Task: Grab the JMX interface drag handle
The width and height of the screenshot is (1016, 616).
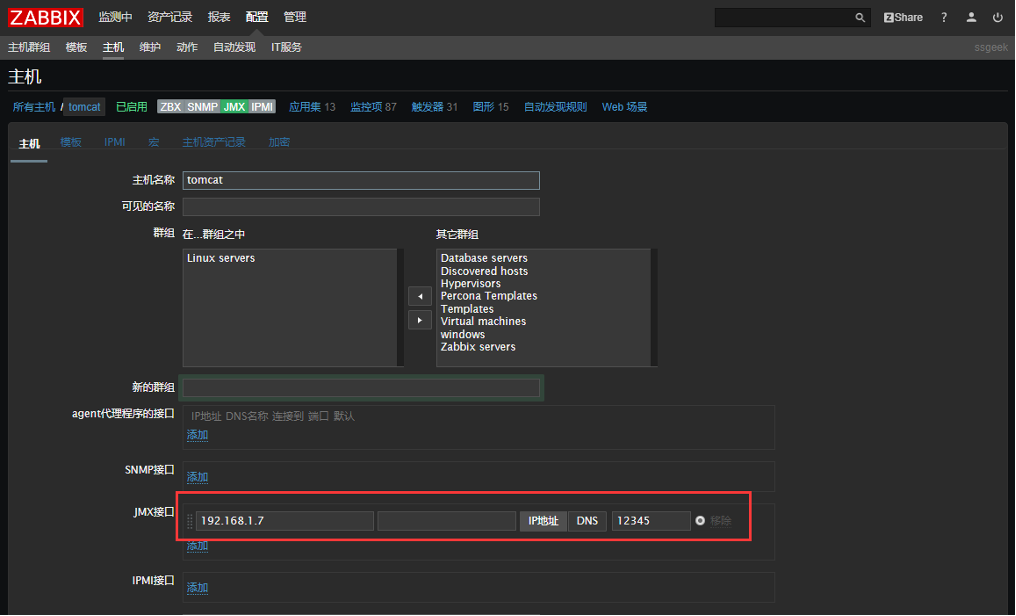Action: point(190,521)
